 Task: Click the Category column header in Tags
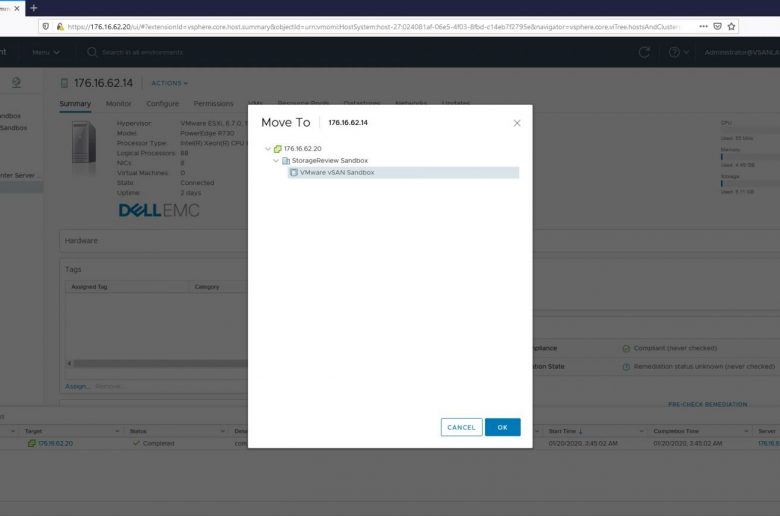(x=207, y=287)
